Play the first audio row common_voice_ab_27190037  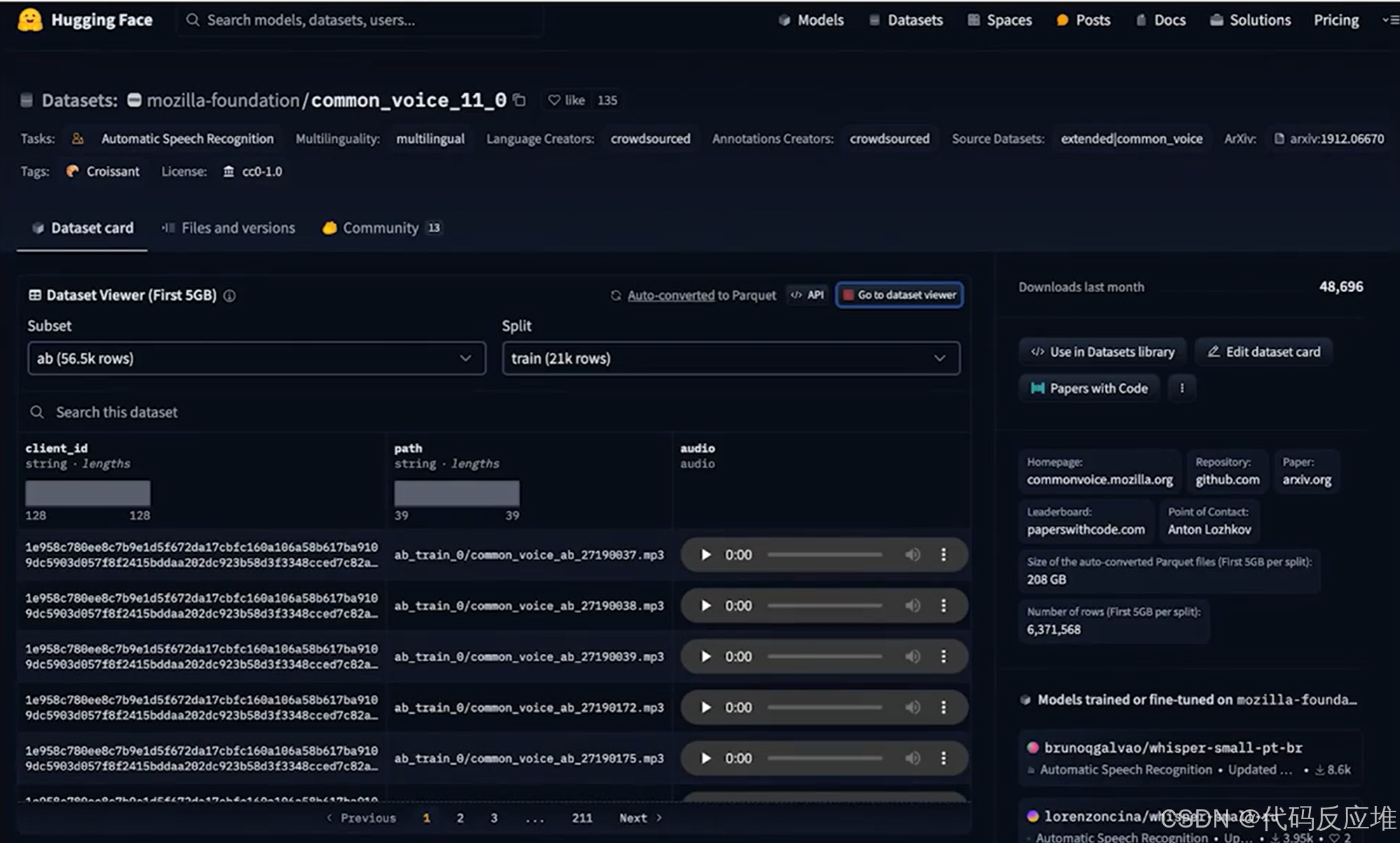(x=706, y=555)
